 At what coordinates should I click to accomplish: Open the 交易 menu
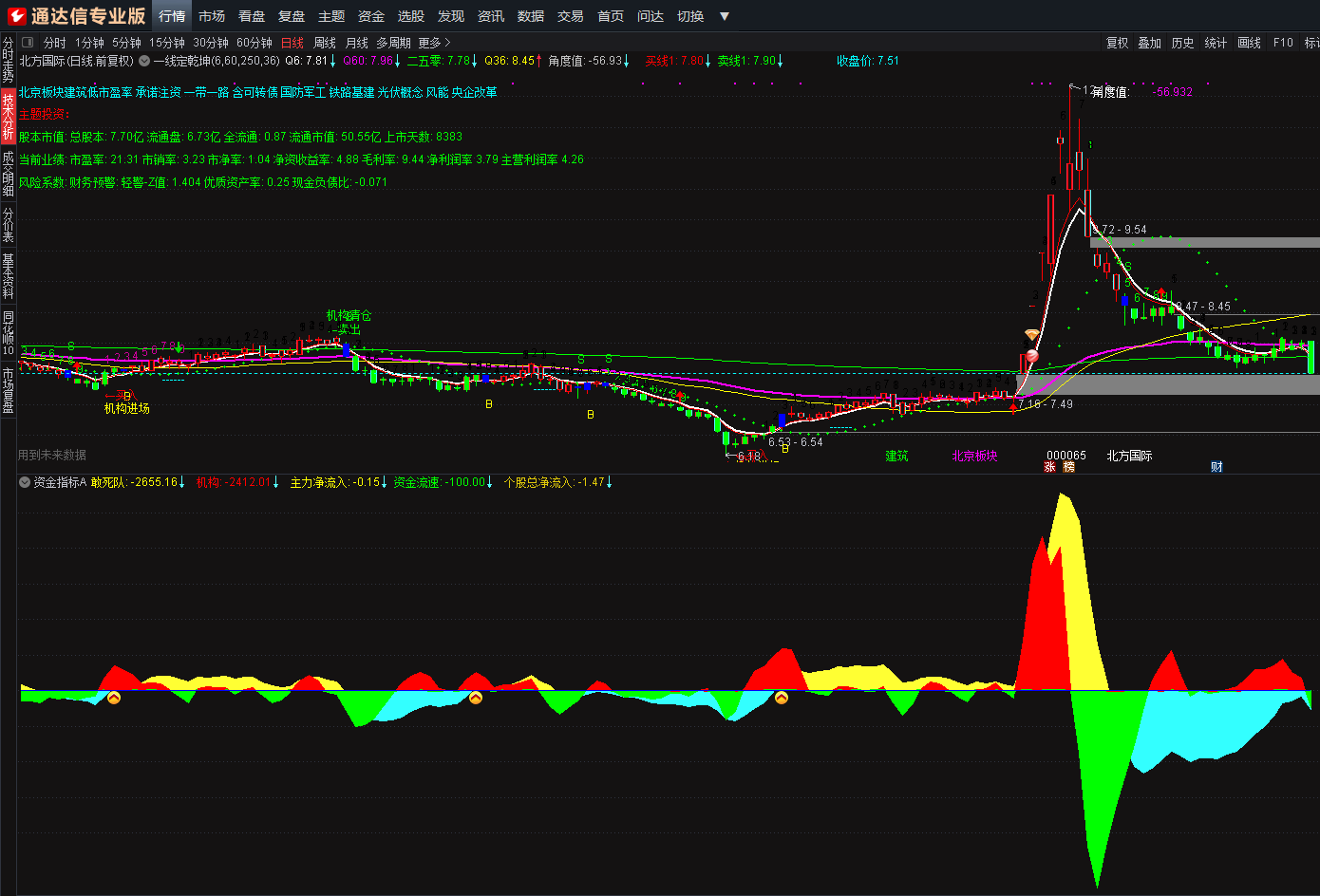click(571, 16)
